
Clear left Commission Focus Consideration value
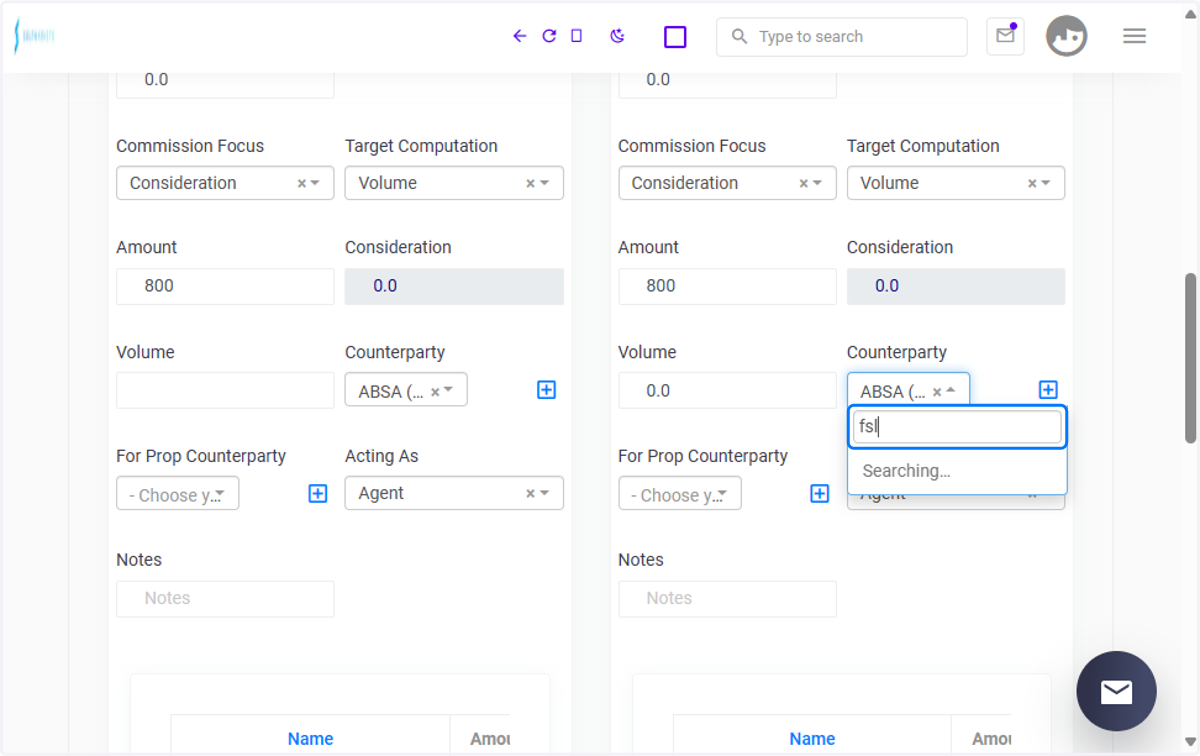tap(301, 184)
